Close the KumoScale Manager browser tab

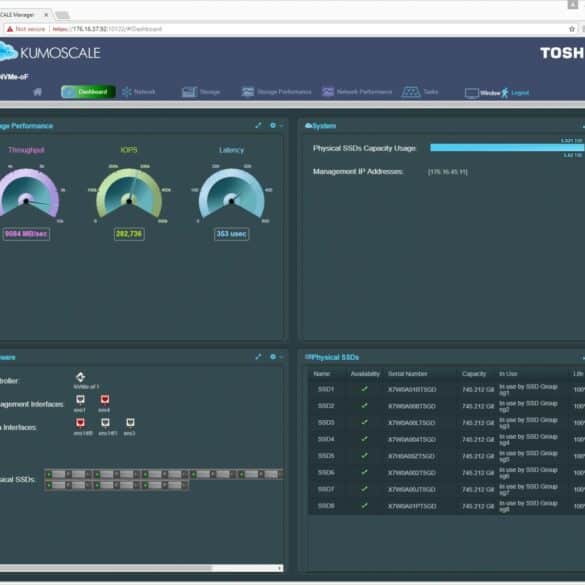point(46,15)
